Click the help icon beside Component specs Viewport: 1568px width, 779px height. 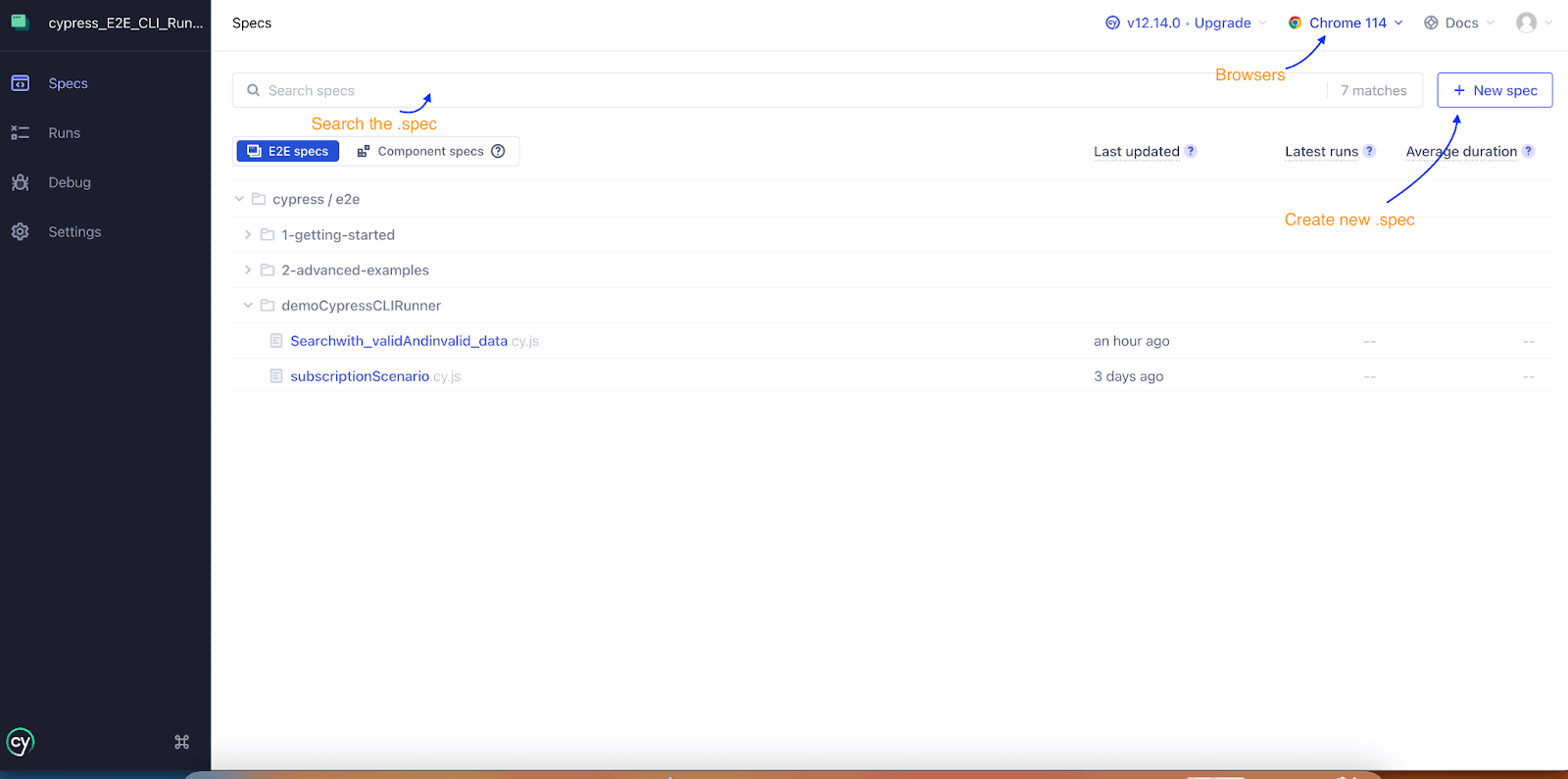(498, 151)
